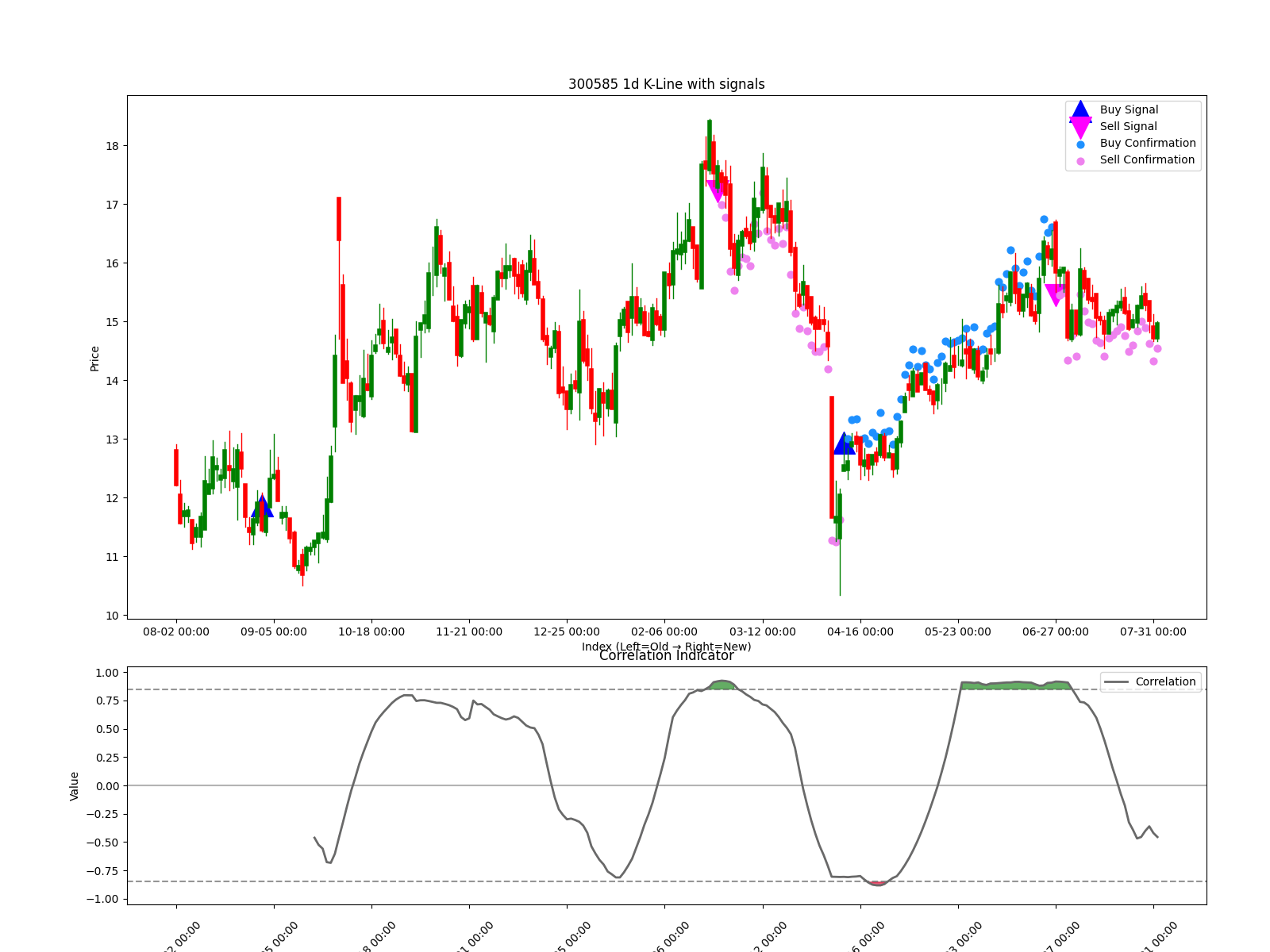Screen dimensions: 1270x952
Task: Click the correlation tick label '−0.75'
Action: tap(102, 871)
